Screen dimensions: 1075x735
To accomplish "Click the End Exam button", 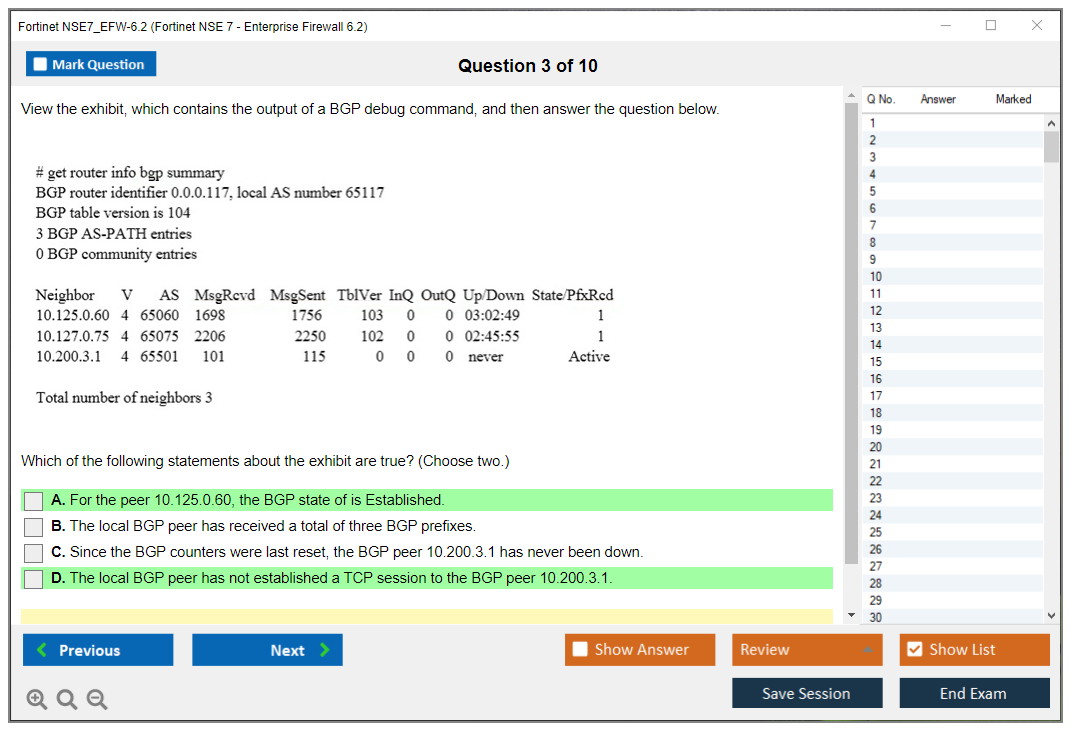I will (973, 693).
